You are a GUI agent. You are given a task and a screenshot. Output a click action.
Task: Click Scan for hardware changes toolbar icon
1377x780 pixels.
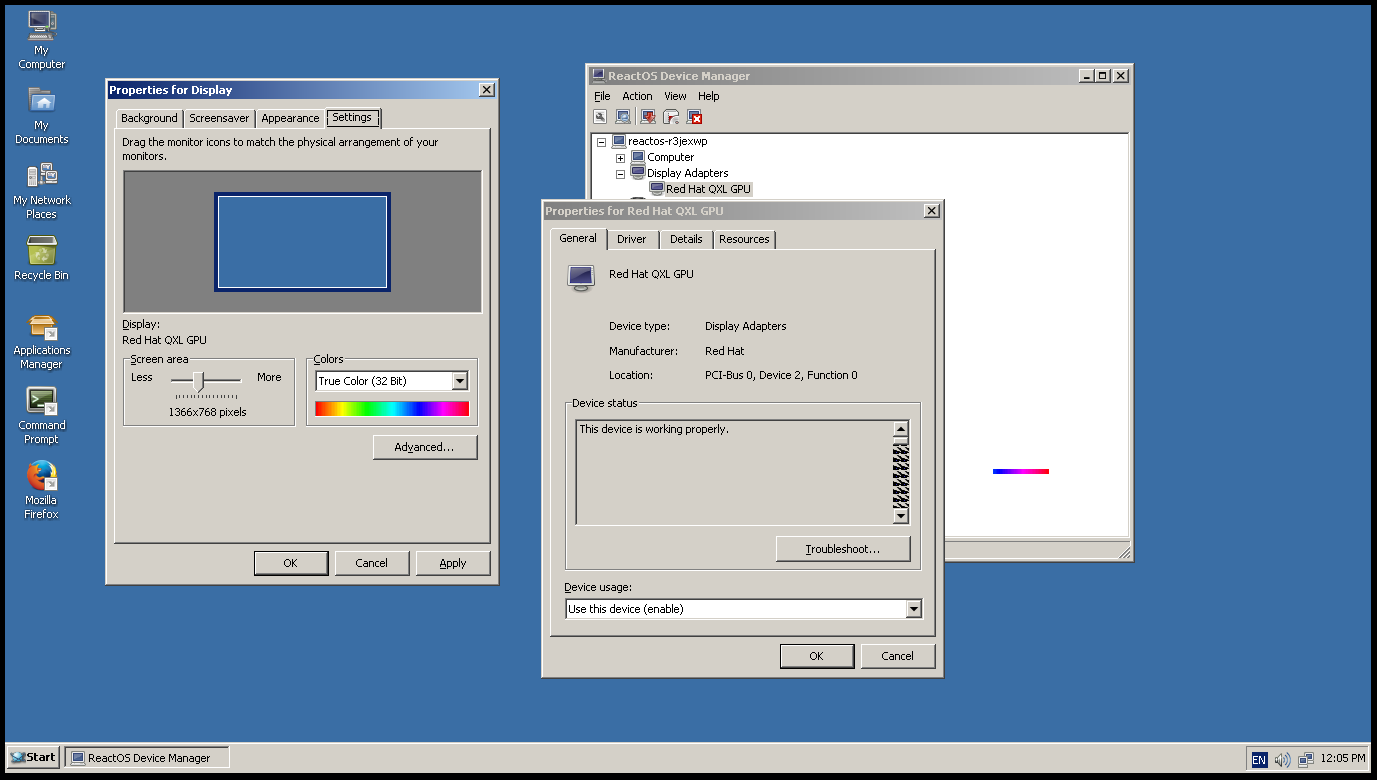(x=623, y=117)
